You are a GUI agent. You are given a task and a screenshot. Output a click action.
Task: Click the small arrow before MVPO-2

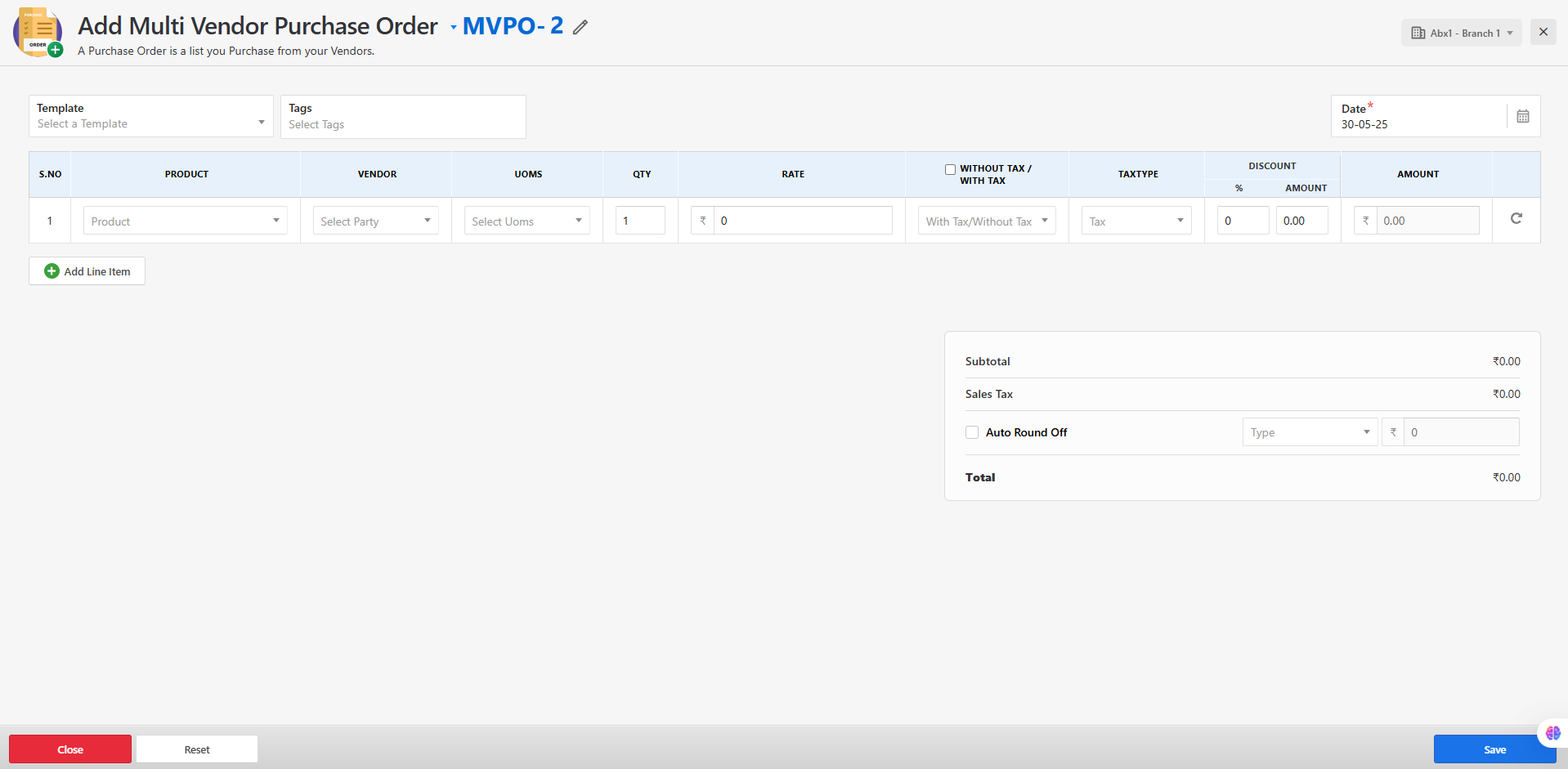(x=454, y=28)
